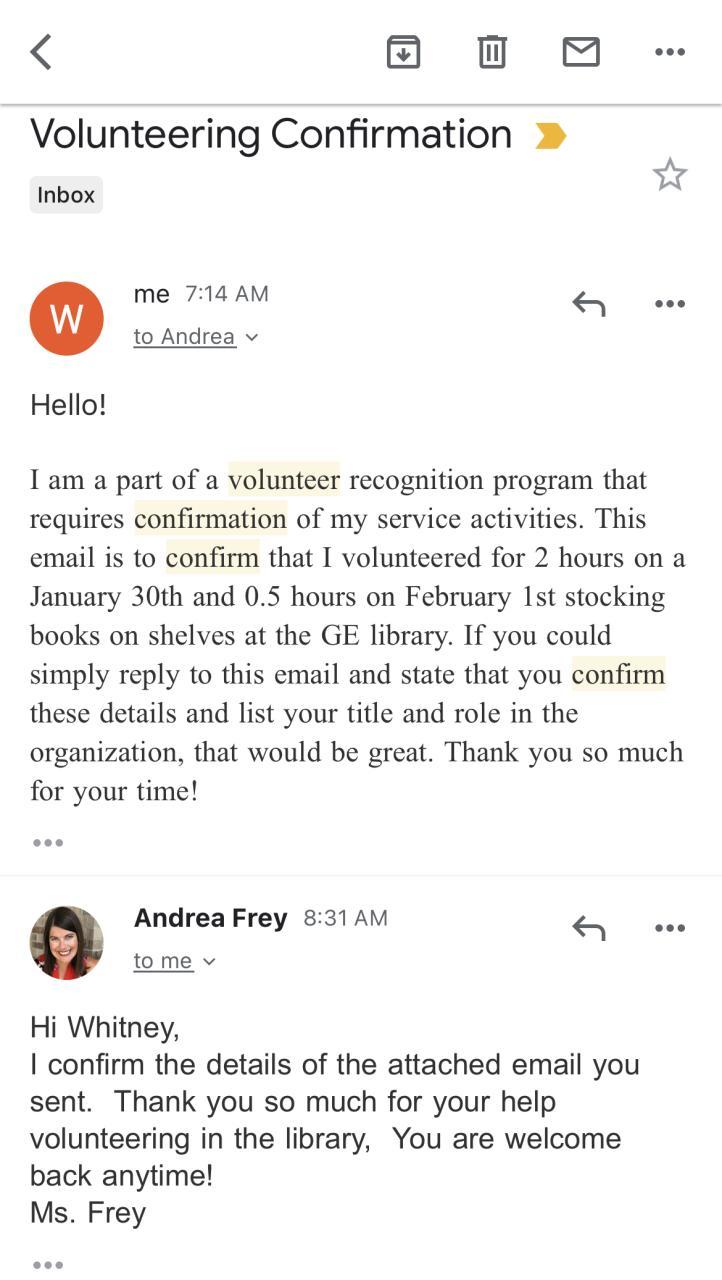Delete the conversation with trash icon

pyautogui.click(x=492, y=52)
